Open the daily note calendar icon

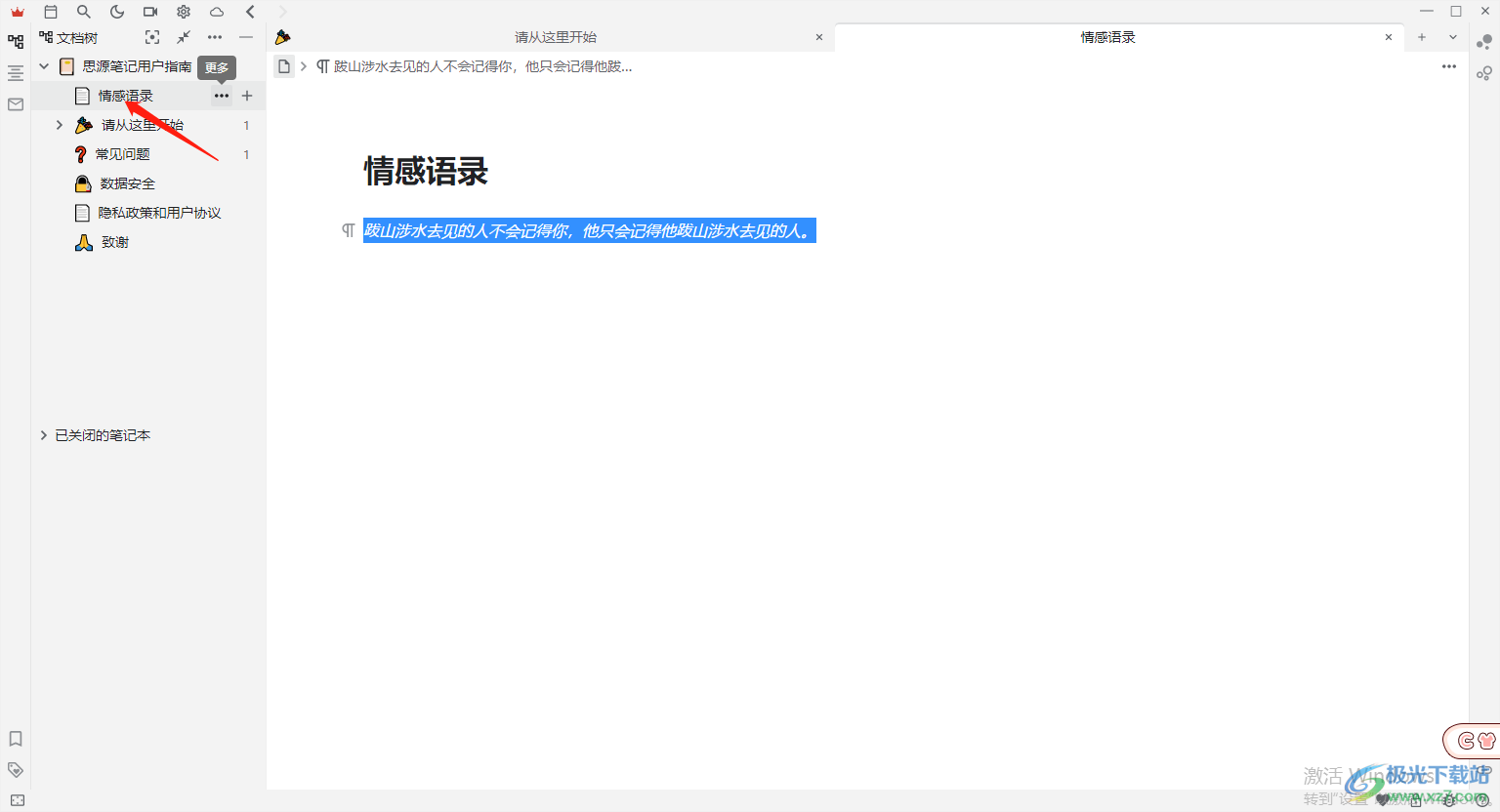pyautogui.click(x=51, y=12)
